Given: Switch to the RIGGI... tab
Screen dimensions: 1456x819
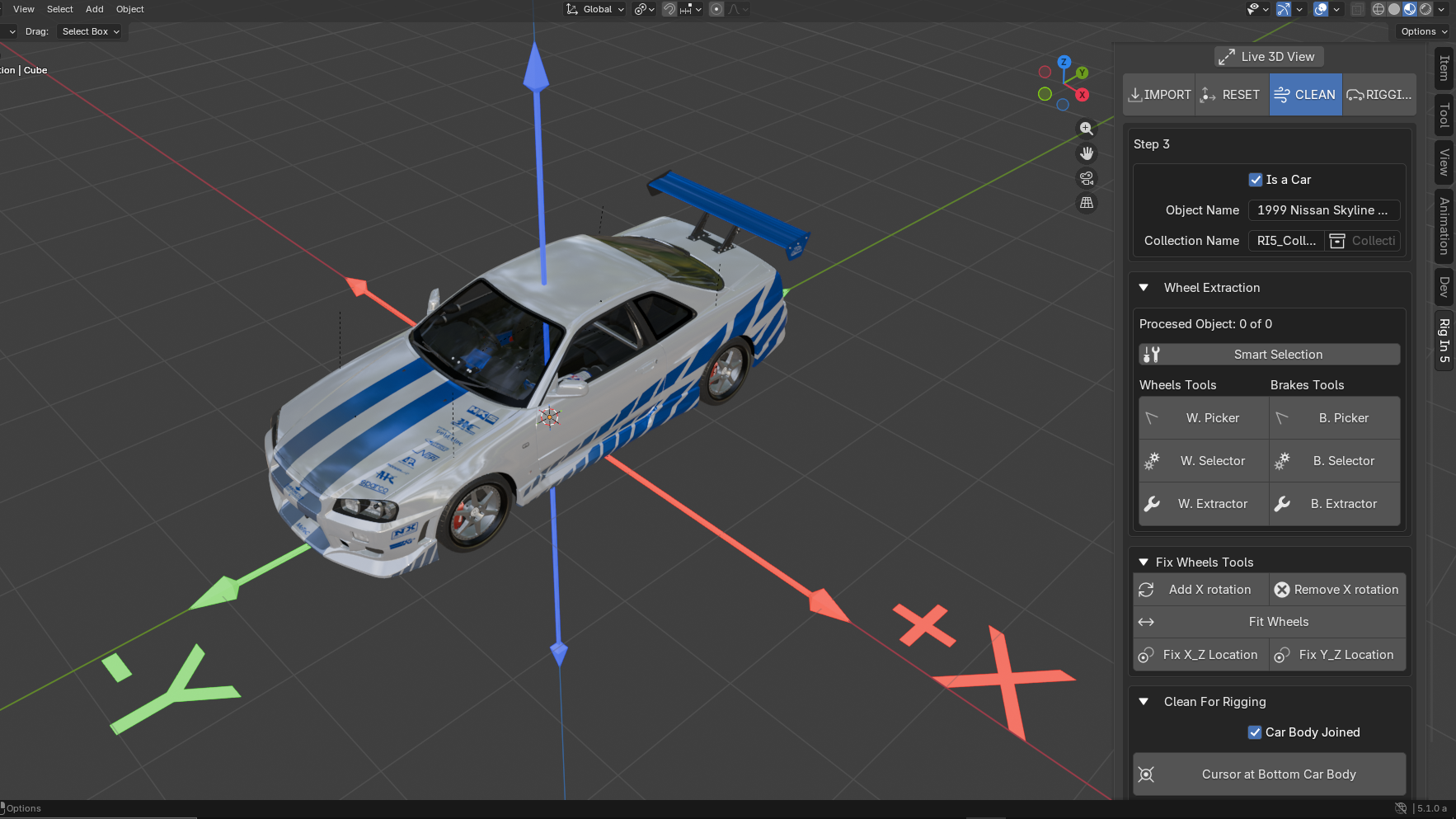Looking at the screenshot, I should (1379, 95).
